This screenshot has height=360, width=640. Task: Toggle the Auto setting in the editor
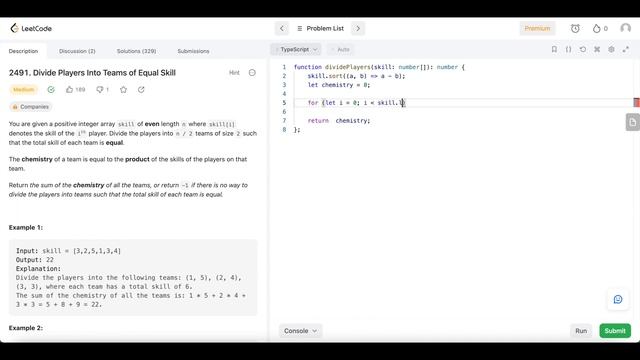341,49
